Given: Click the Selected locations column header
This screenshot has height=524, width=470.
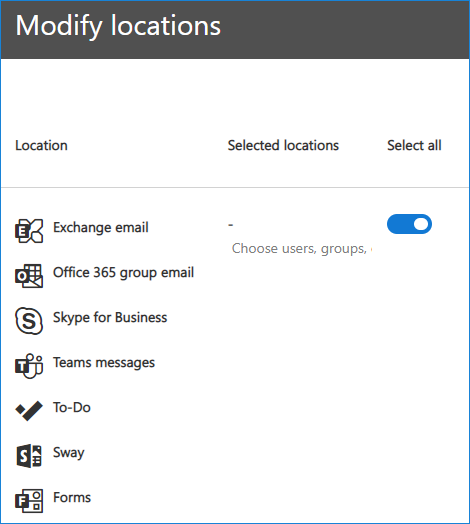Looking at the screenshot, I should (x=283, y=146).
